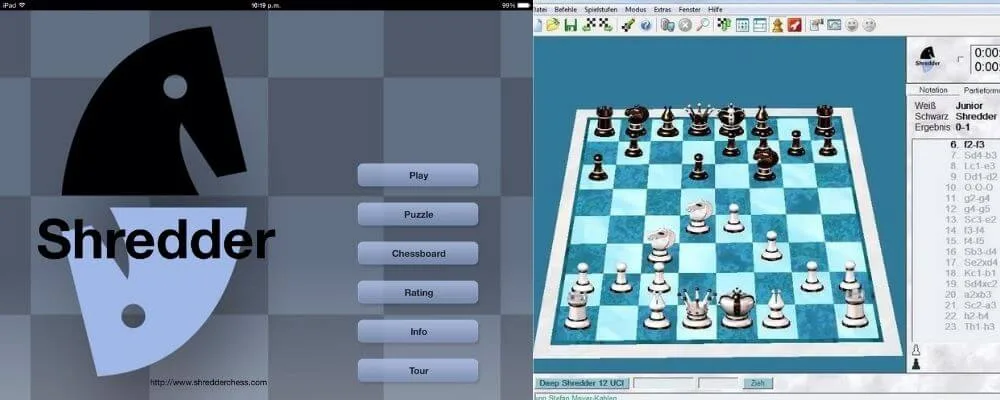Click the golden chess pawn toolbar icon
1000x400 pixels.
(777, 25)
